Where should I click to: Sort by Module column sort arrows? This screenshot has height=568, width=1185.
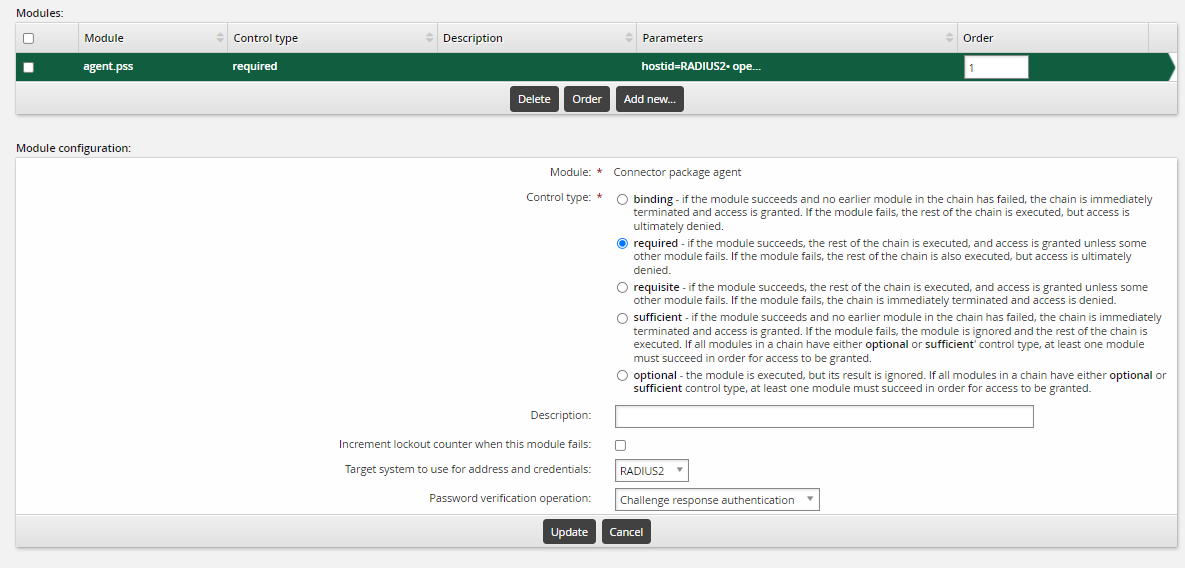[x=220, y=38]
